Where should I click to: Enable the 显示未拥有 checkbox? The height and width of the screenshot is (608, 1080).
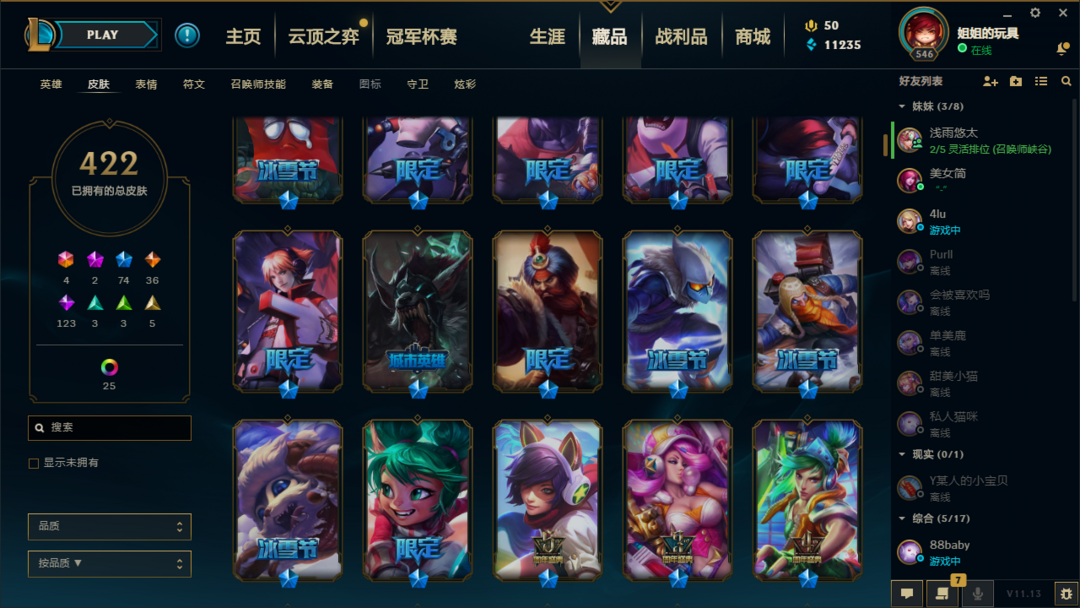(x=33, y=463)
